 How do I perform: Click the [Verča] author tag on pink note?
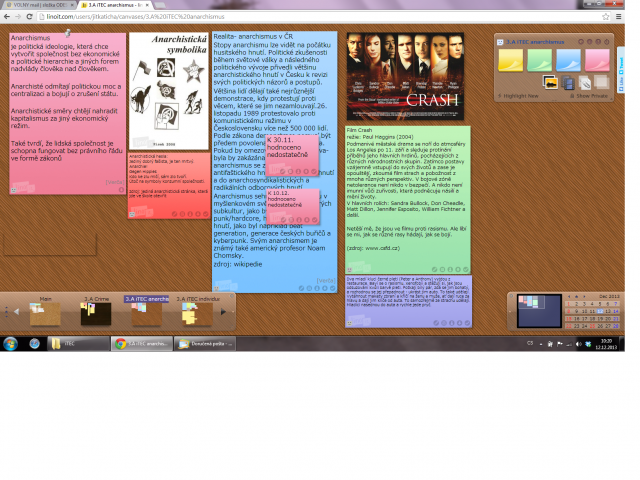(x=115, y=182)
